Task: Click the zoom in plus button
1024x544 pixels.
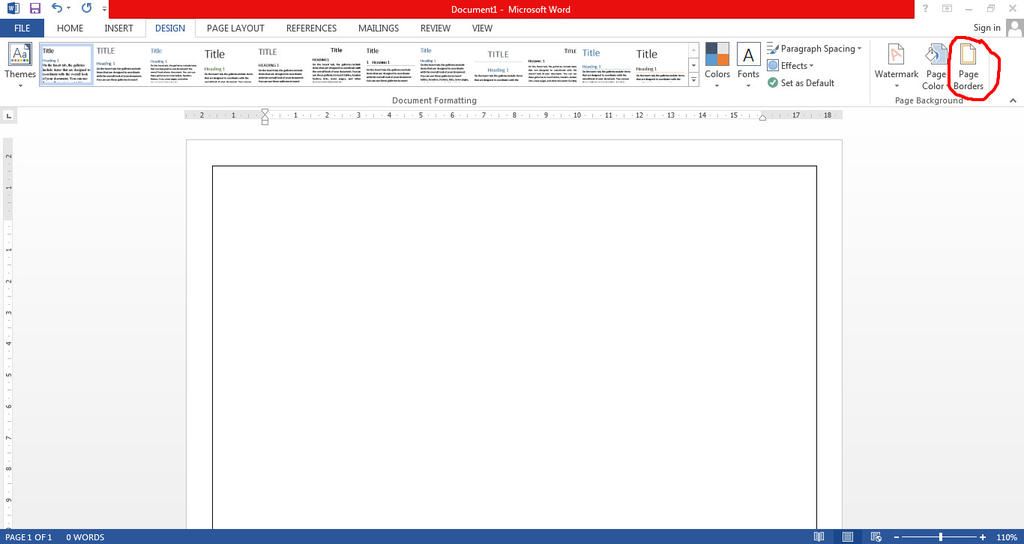Action: pos(983,537)
